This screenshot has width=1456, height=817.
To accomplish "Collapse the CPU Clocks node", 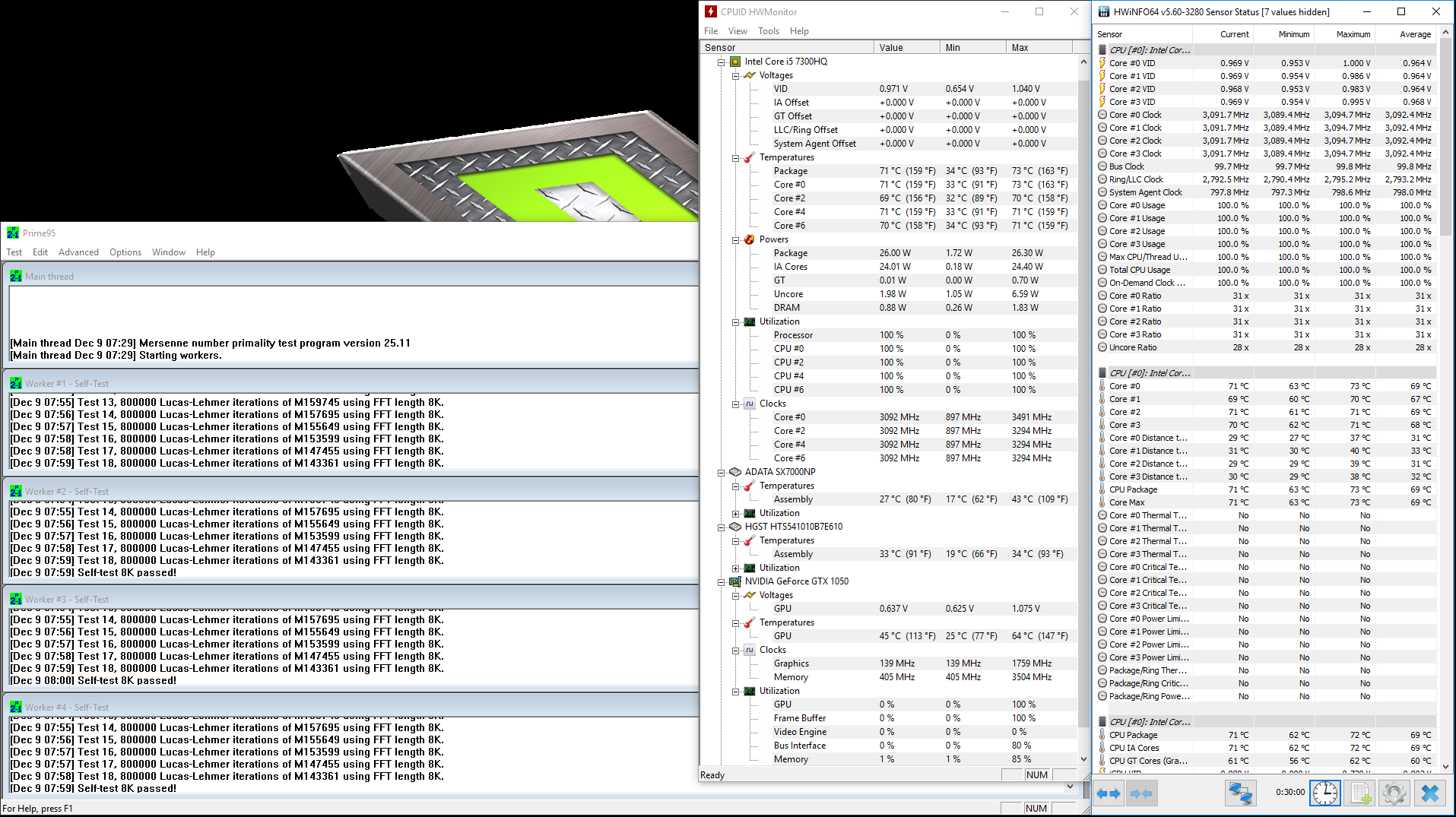I will tap(736, 404).
